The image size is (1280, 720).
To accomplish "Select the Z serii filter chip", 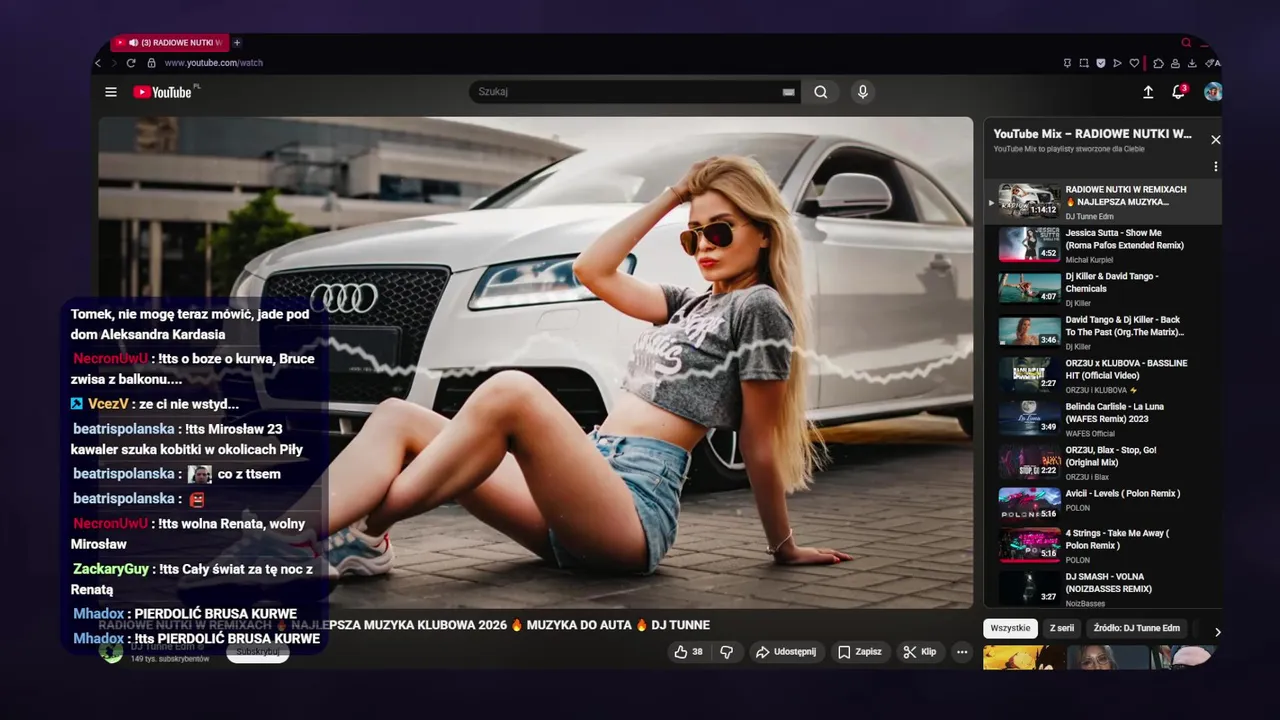I will point(1062,628).
